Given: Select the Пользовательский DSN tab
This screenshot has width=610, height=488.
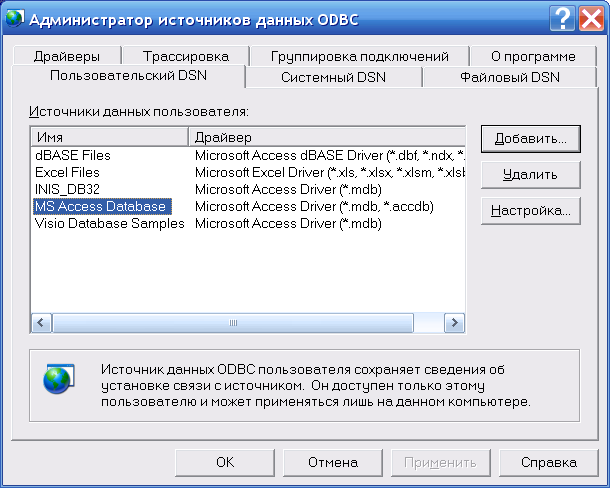Looking at the screenshot, I should coord(128,75).
